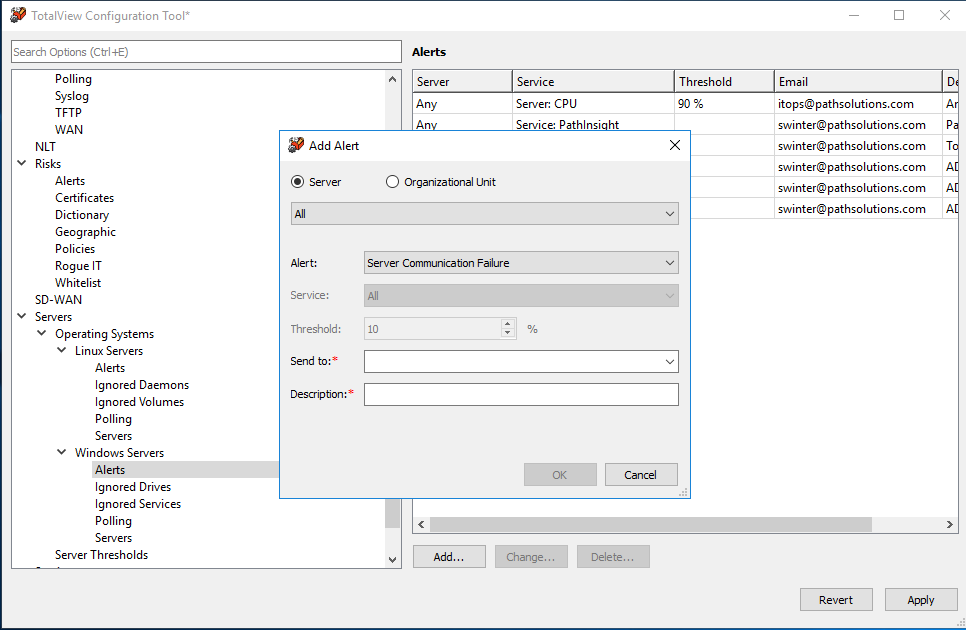
Task: Collapse the Windows Servers tree node
Action: [x=61, y=452]
